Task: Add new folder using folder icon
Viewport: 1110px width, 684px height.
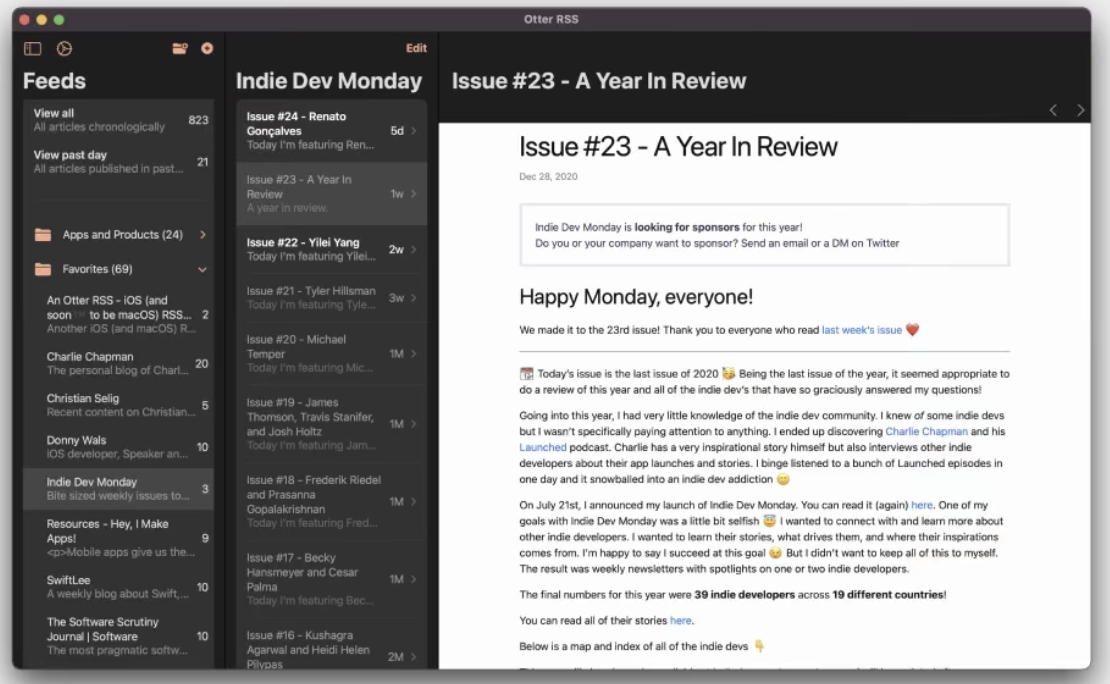Action: (180, 48)
